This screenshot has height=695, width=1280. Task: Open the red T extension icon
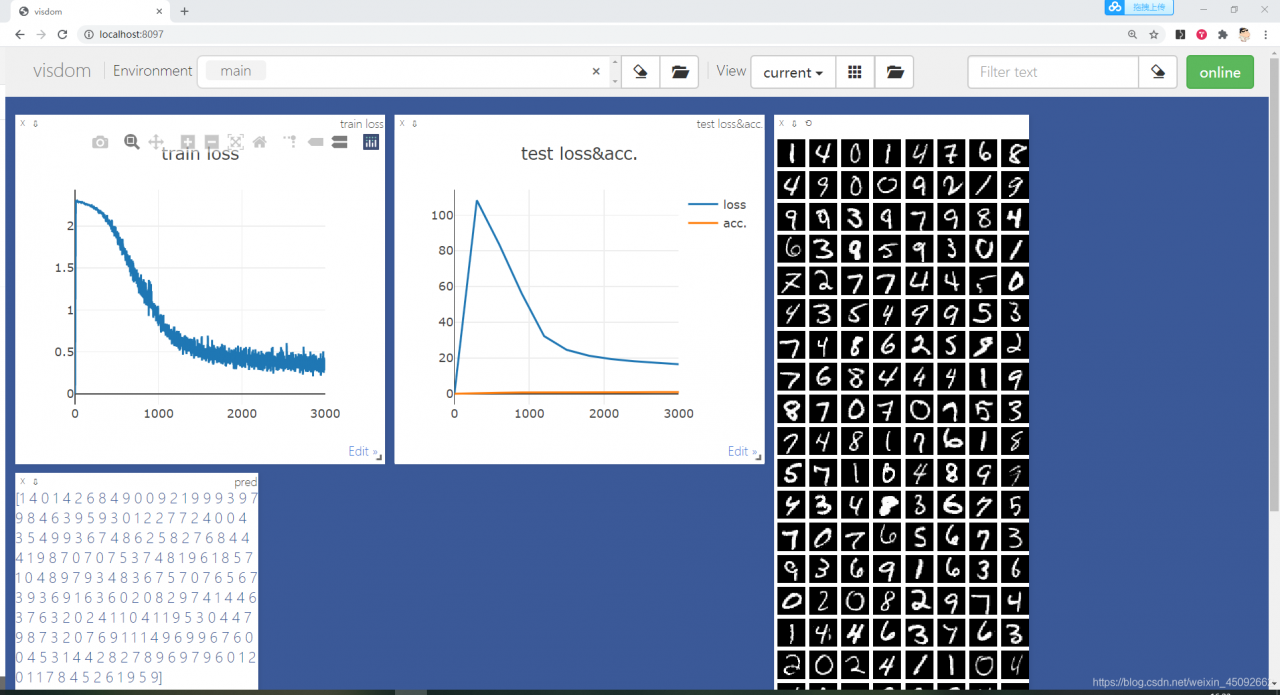[x=1201, y=34]
